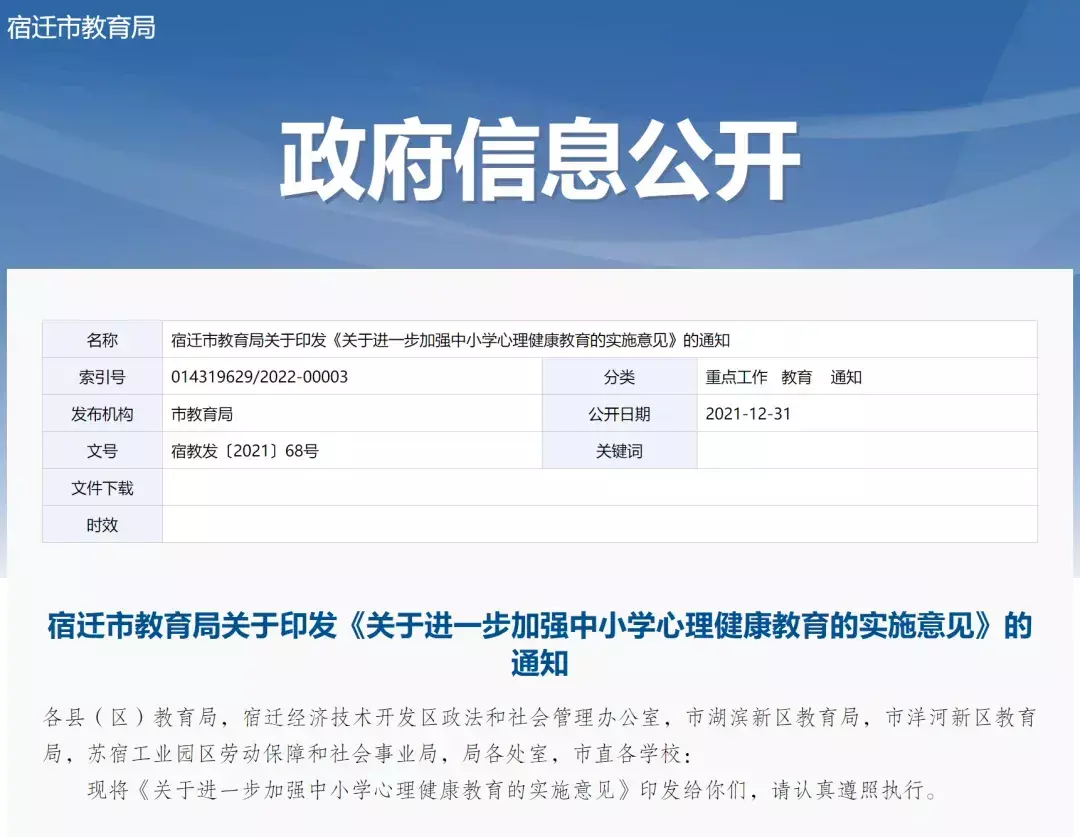Click the date 2021-12-31
Screen dimensions: 1080x837
[748, 414]
